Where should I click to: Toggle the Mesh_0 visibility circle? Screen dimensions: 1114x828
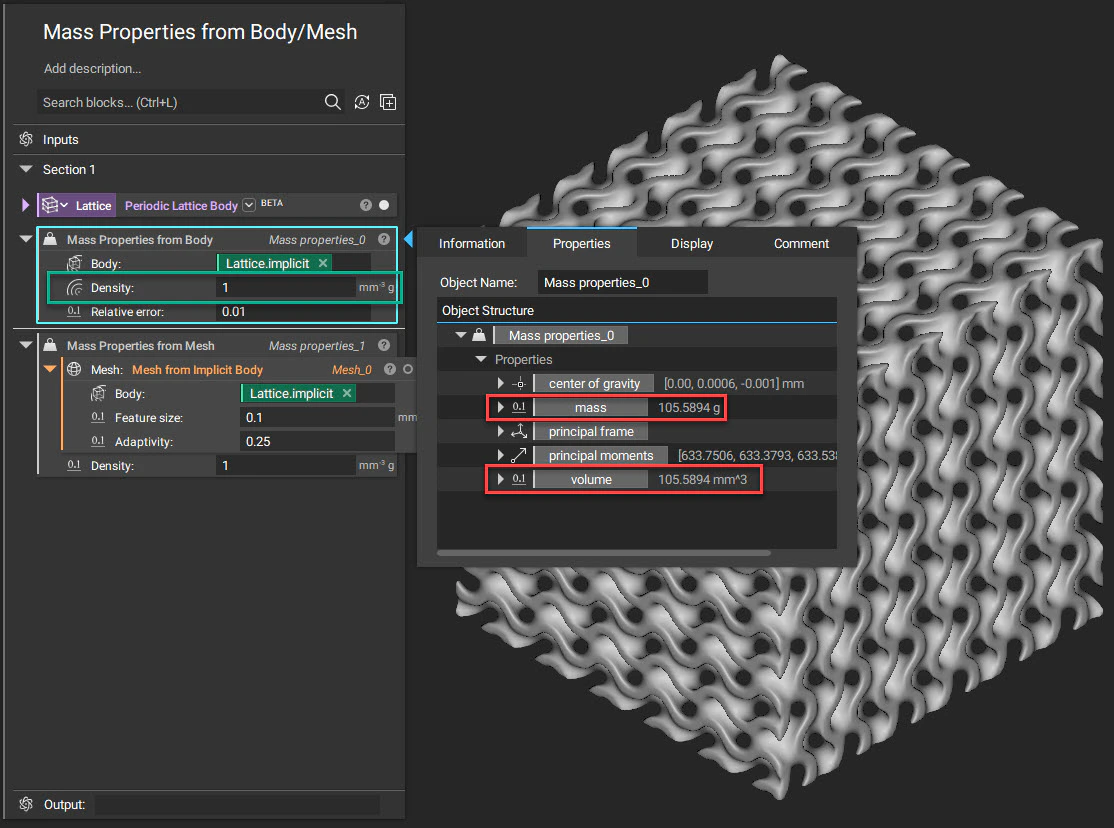[408, 369]
